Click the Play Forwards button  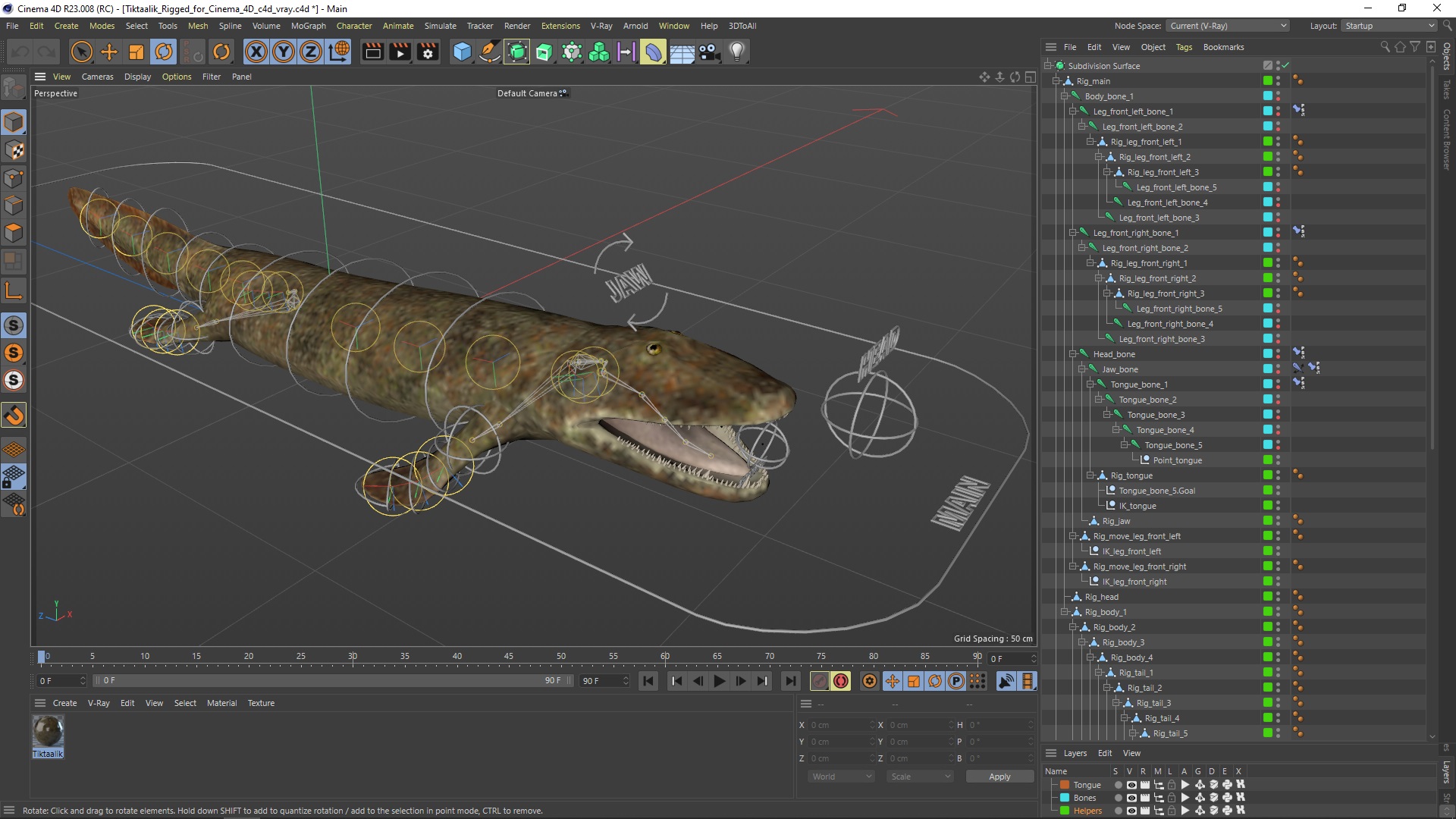719,681
